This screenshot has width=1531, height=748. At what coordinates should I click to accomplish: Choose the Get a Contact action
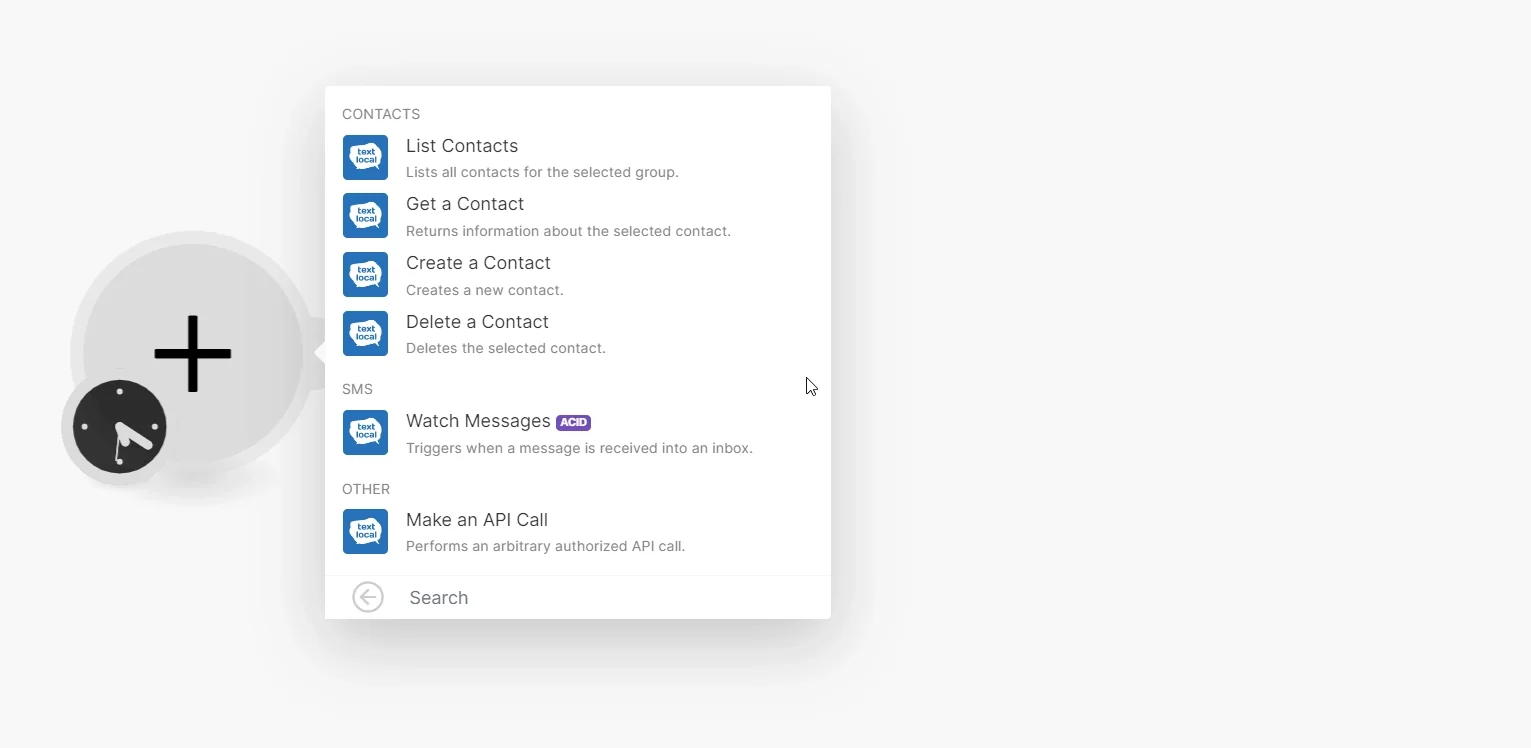click(578, 216)
